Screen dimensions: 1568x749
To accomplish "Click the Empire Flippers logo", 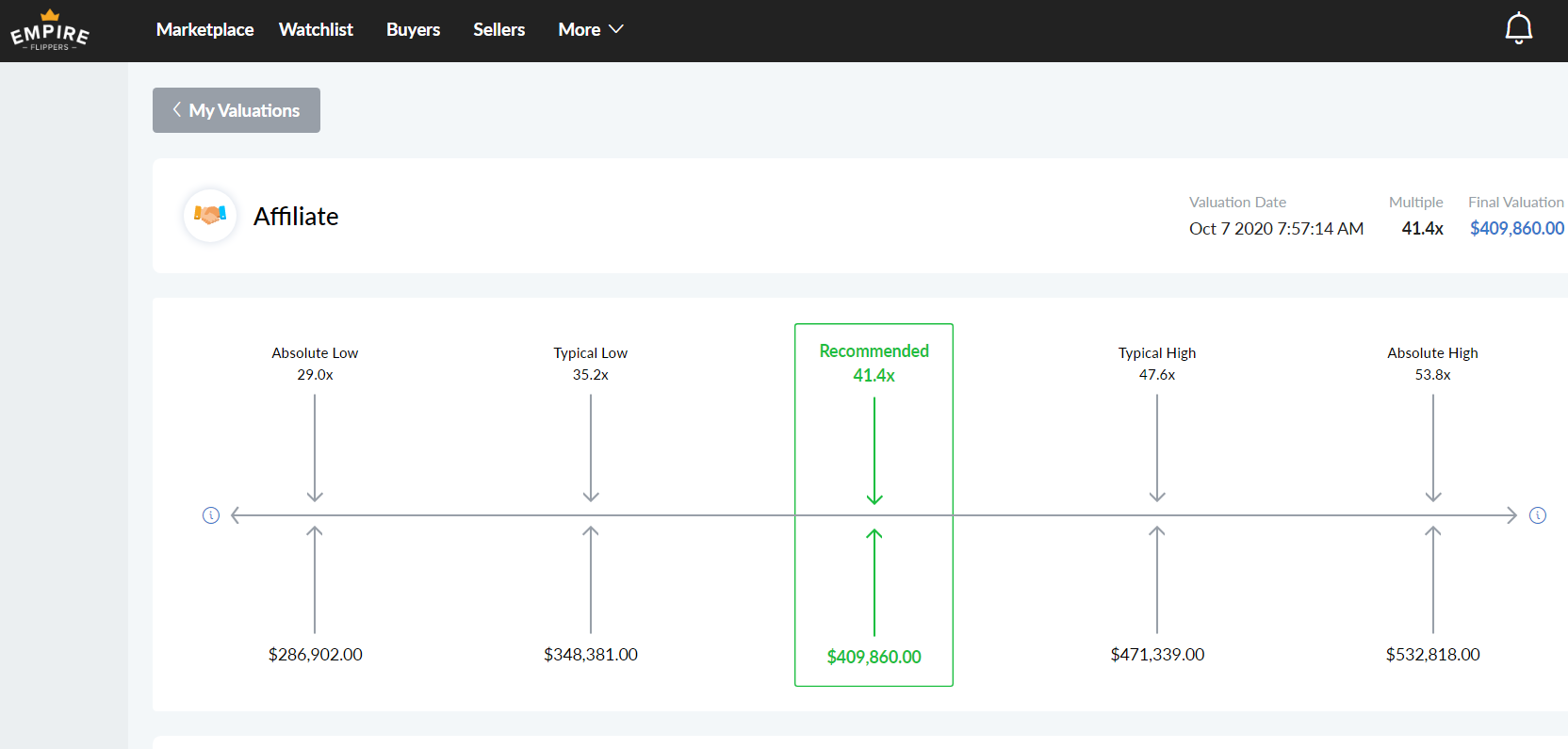I will pos(50,30).
